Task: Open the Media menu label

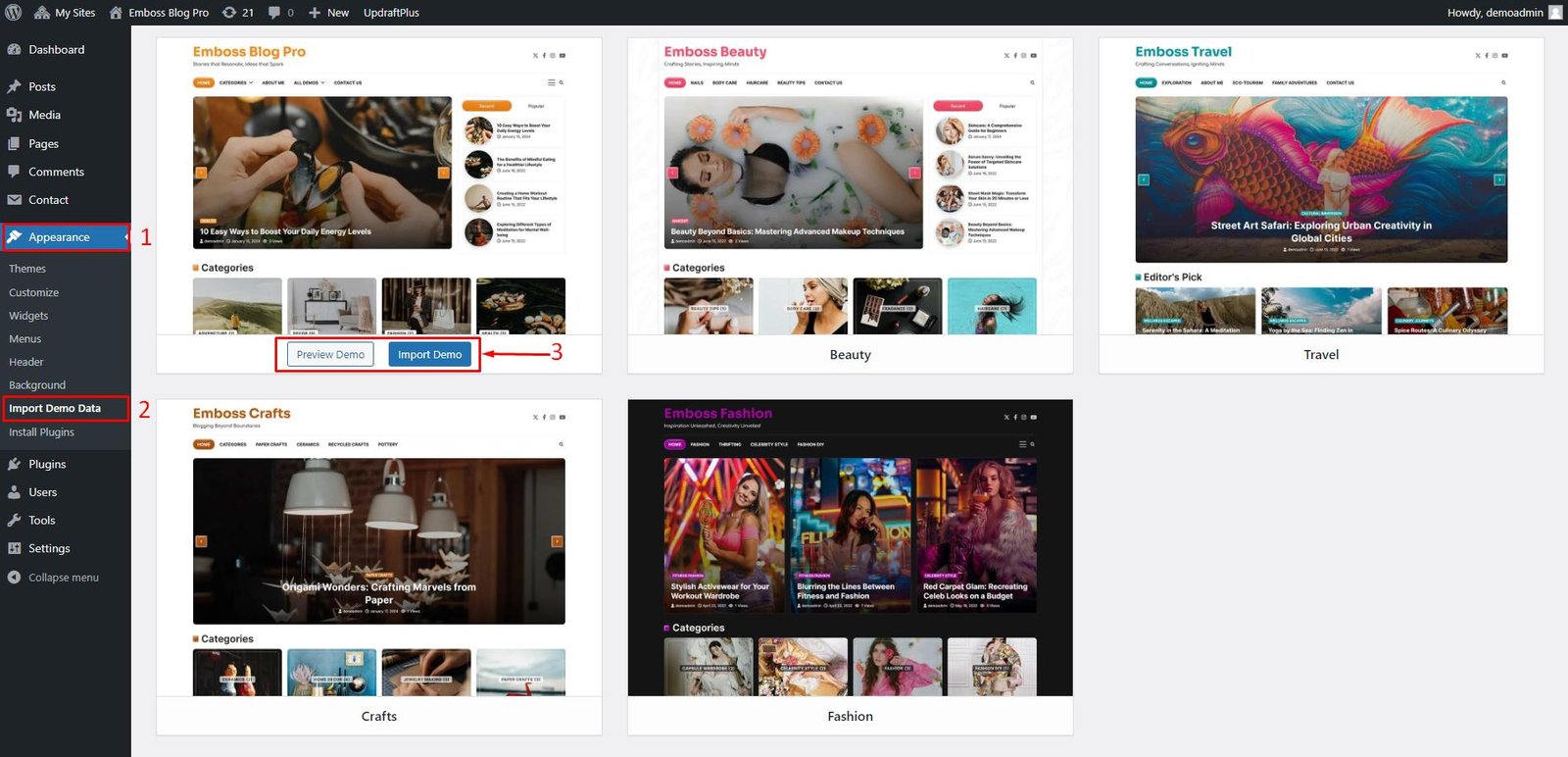Action: (44, 115)
